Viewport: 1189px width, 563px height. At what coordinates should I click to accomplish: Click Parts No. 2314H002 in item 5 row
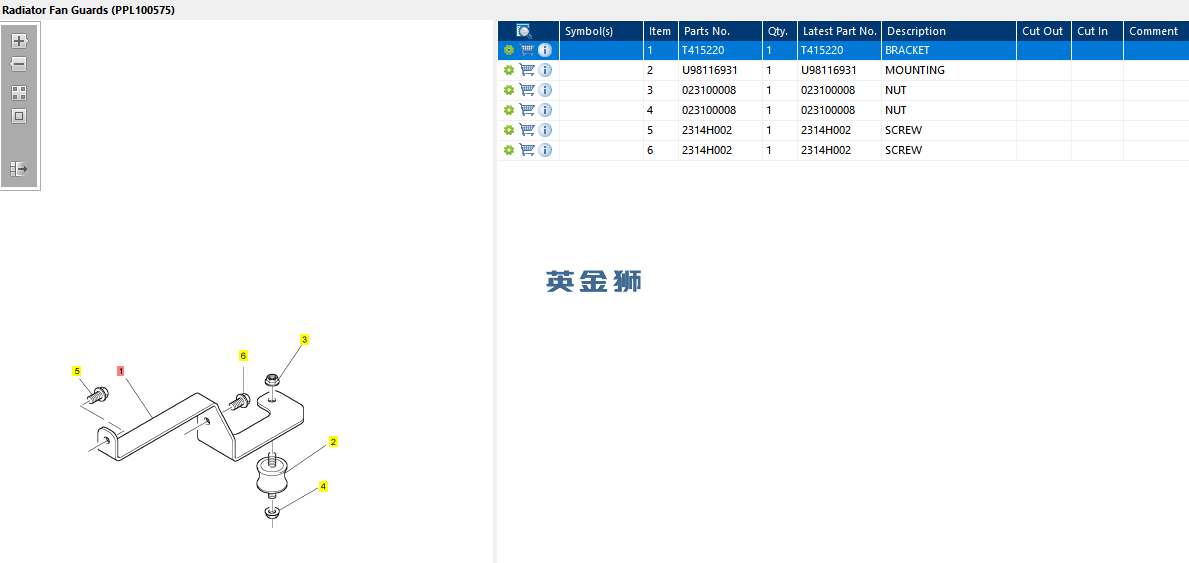[720, 130]
